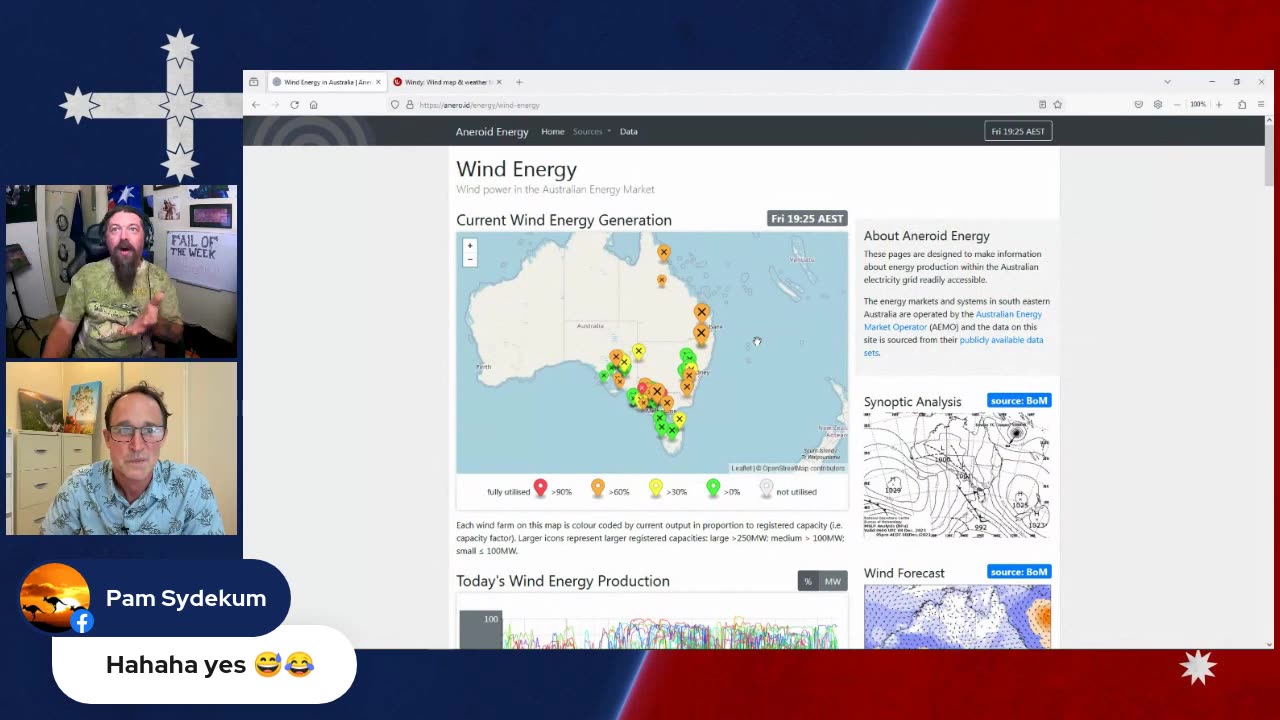Viewport: 1280px width, 720px height.
Task: Click the red >90% legend marker
Action: 540,488
